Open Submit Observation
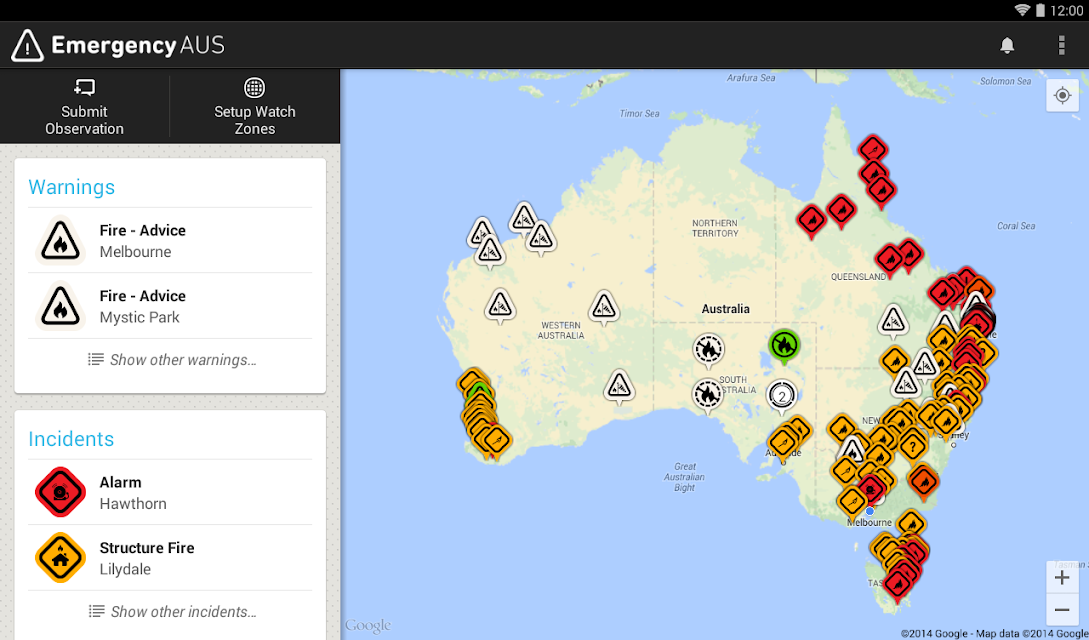This screenshot has width=1089, height=640. point(85,105)
